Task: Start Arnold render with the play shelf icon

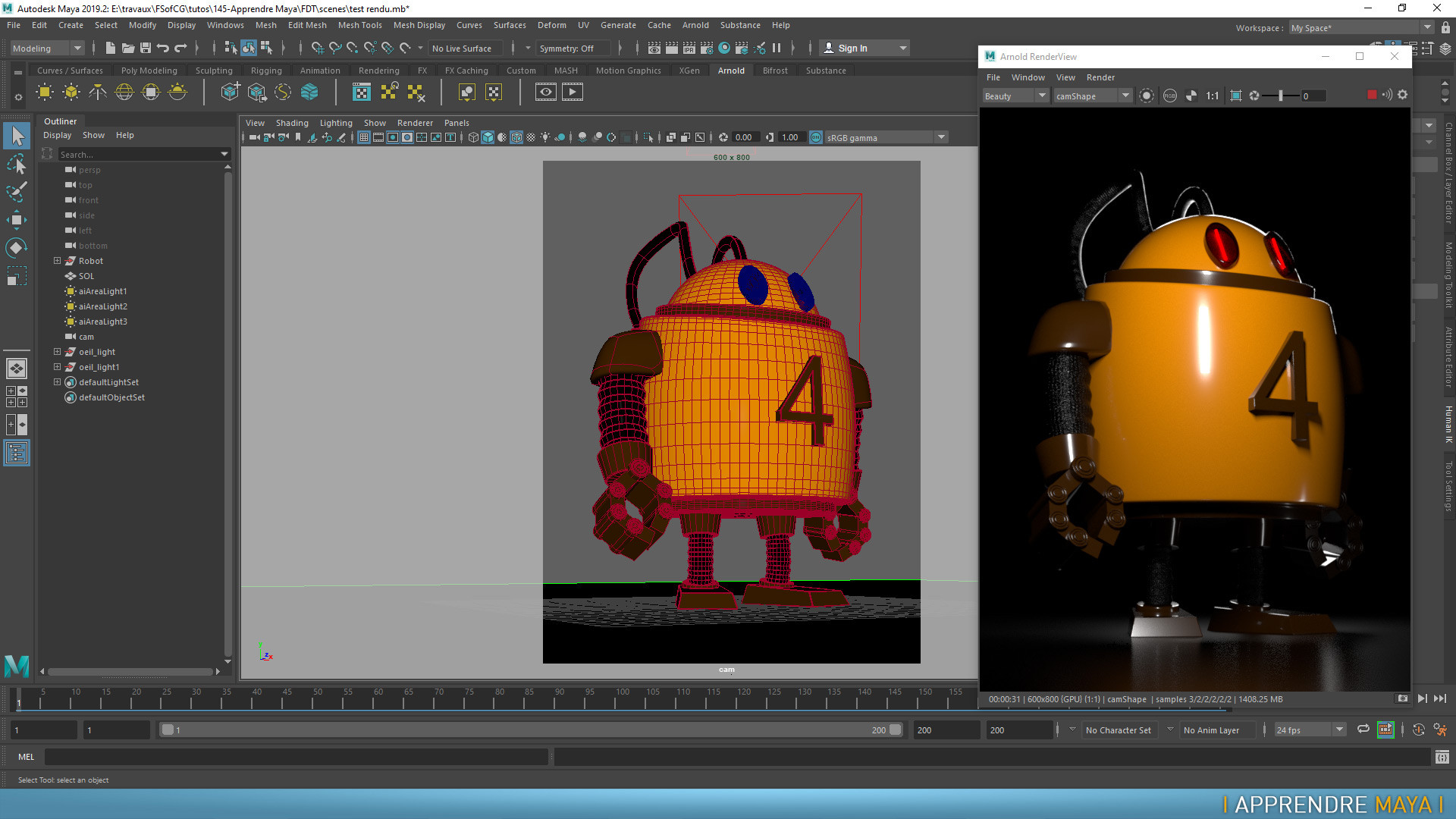Action: (573, 93)
